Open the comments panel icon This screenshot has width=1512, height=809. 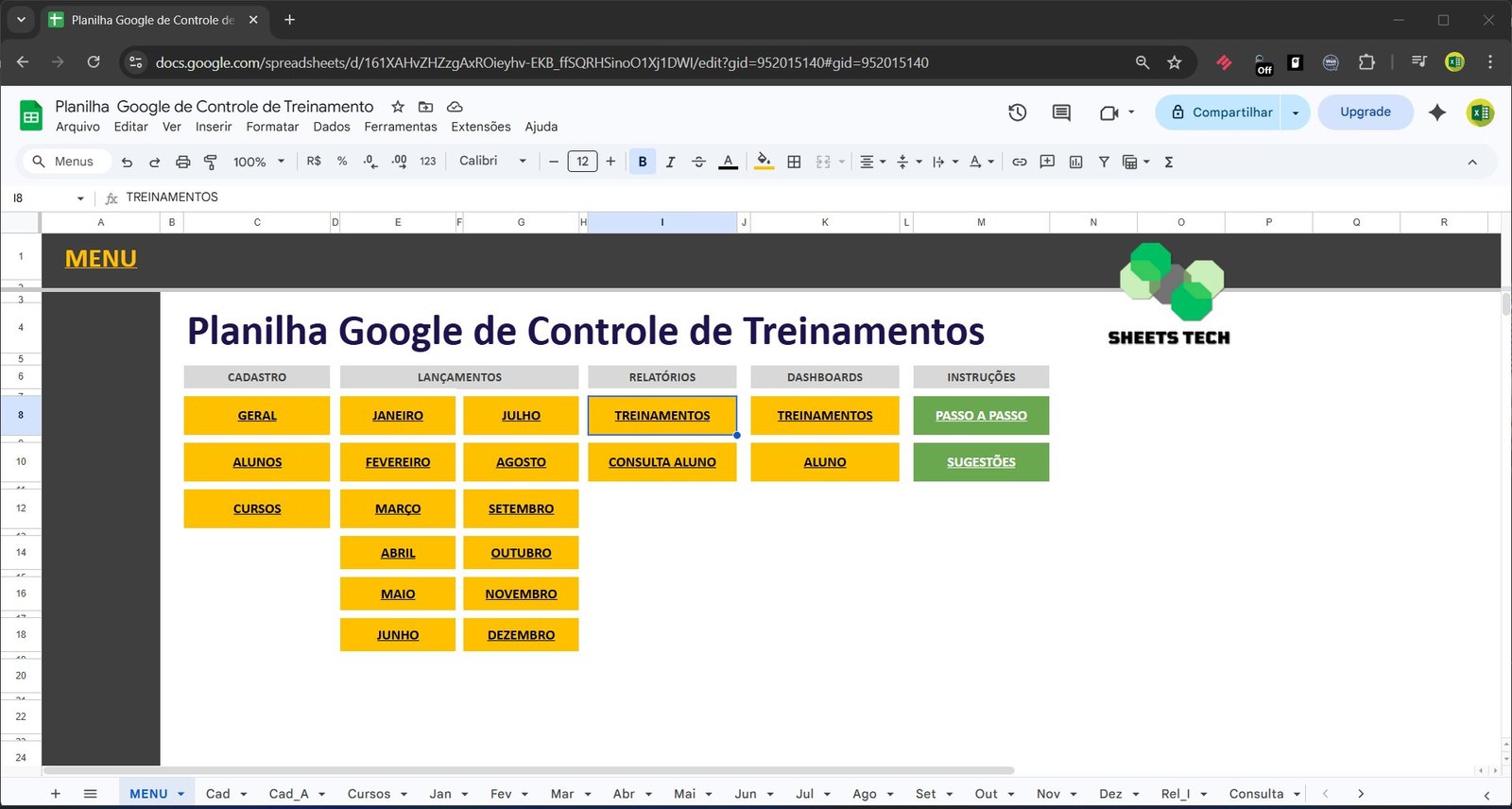pos(1061,112)
